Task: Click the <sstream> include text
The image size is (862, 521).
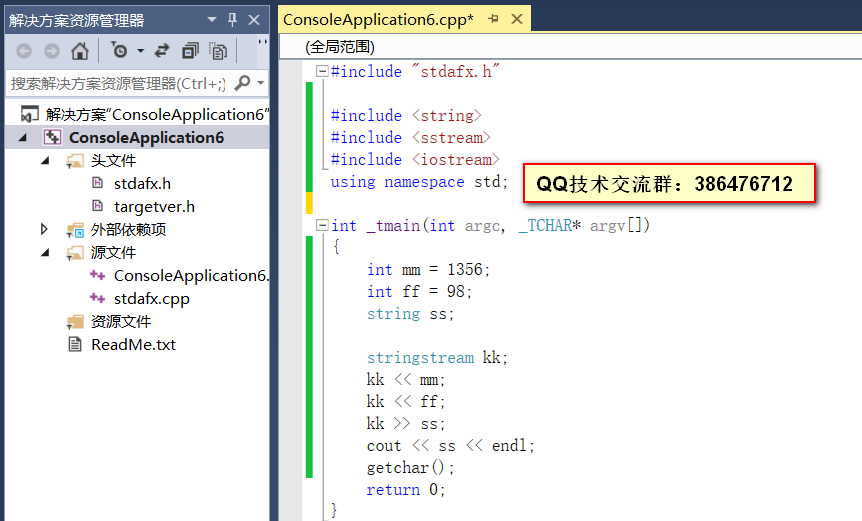Action: tap(451, 137)
